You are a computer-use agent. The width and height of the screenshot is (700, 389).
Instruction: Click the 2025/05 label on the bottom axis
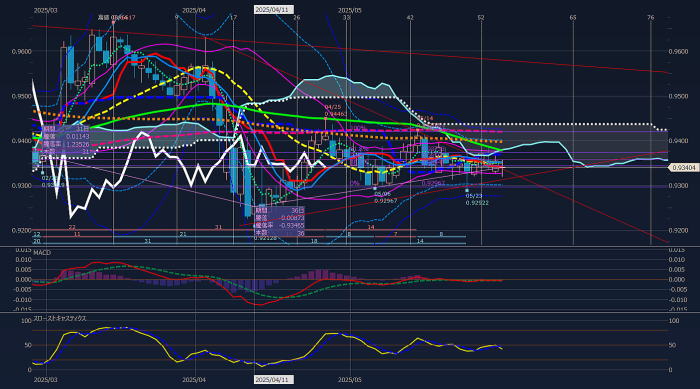tap(350, 380)
